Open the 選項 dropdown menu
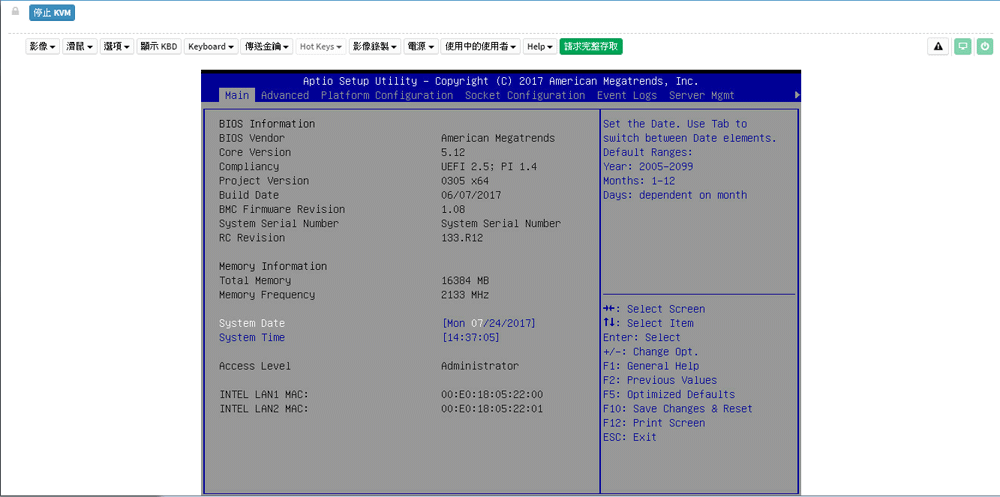The image size is (1000, 497). (x=117, y=47)
